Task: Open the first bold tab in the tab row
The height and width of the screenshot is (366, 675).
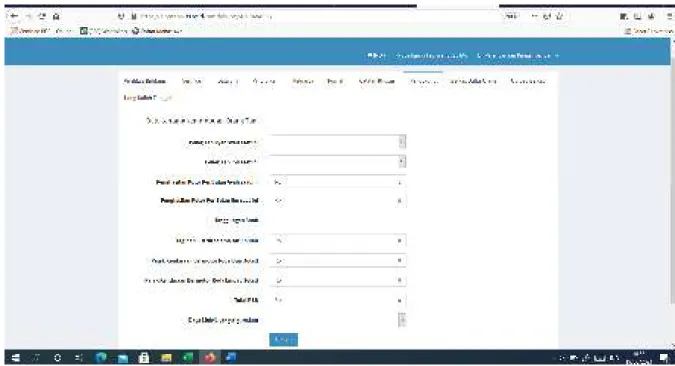Action: [x=145, y=81]
